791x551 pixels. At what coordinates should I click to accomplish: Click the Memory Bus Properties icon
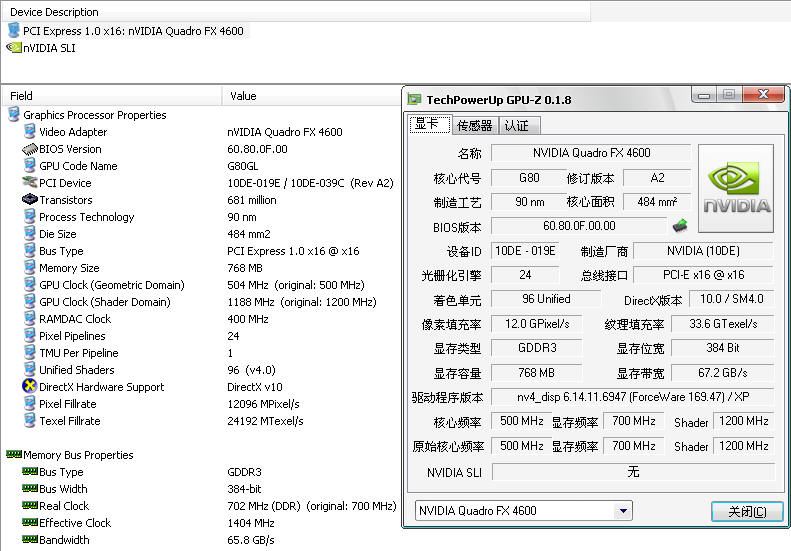click(x=14, y=454)
